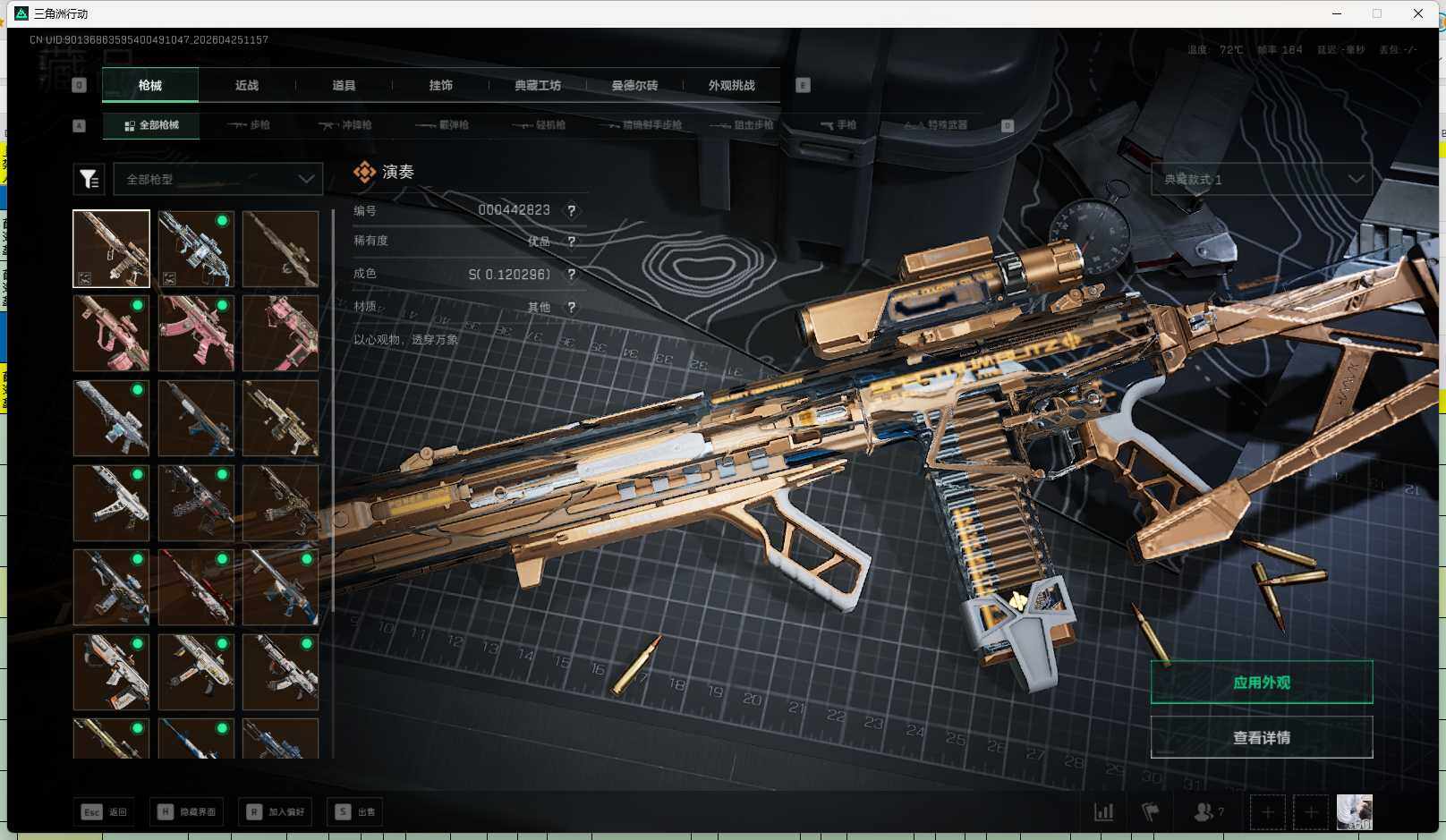This screenshot has width=1446, height=840.
Task: Click the question mark beside 编号
Action: click(x=572, y=211)
